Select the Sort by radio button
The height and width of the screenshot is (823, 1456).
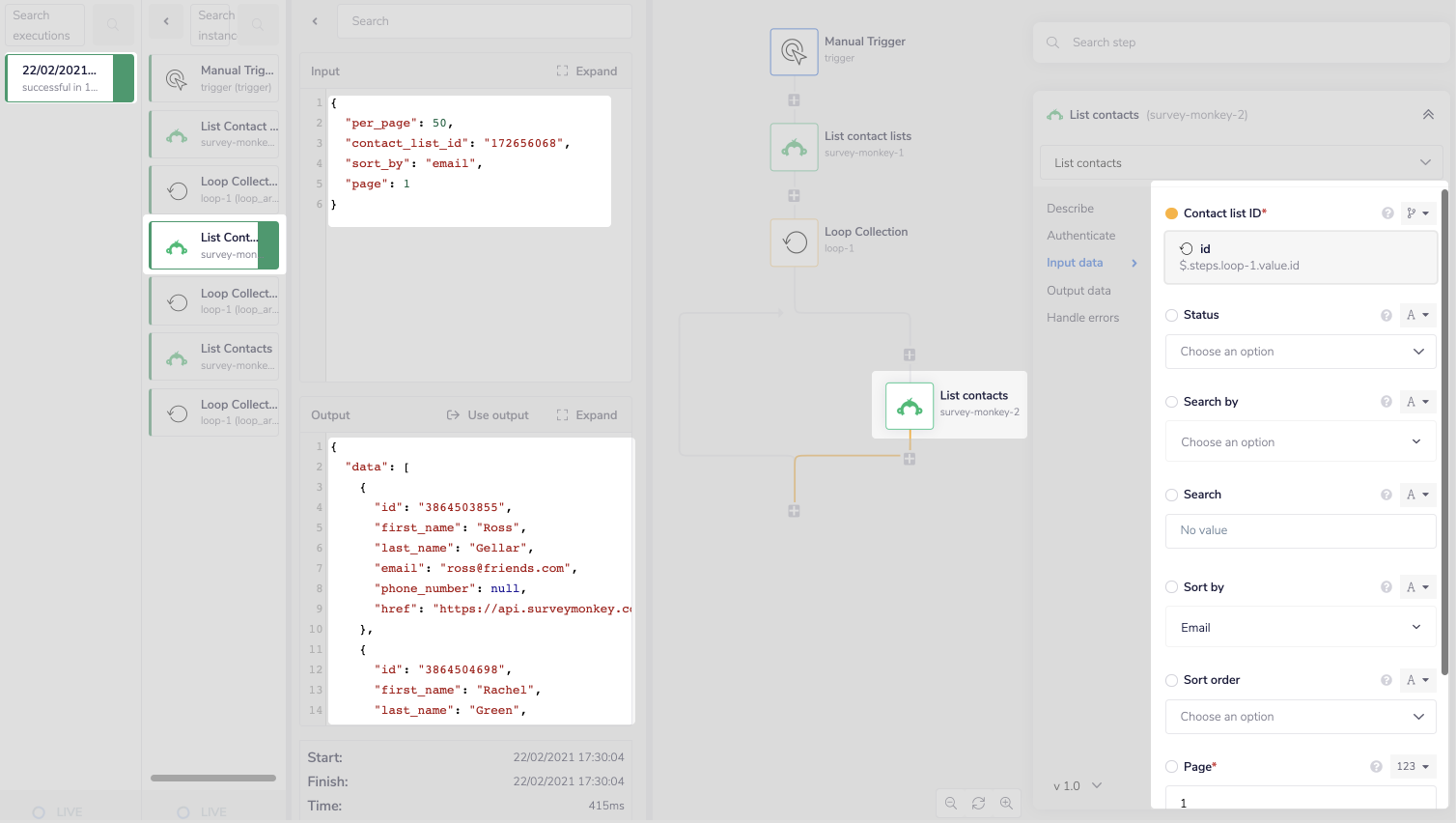click(1171, 586)
